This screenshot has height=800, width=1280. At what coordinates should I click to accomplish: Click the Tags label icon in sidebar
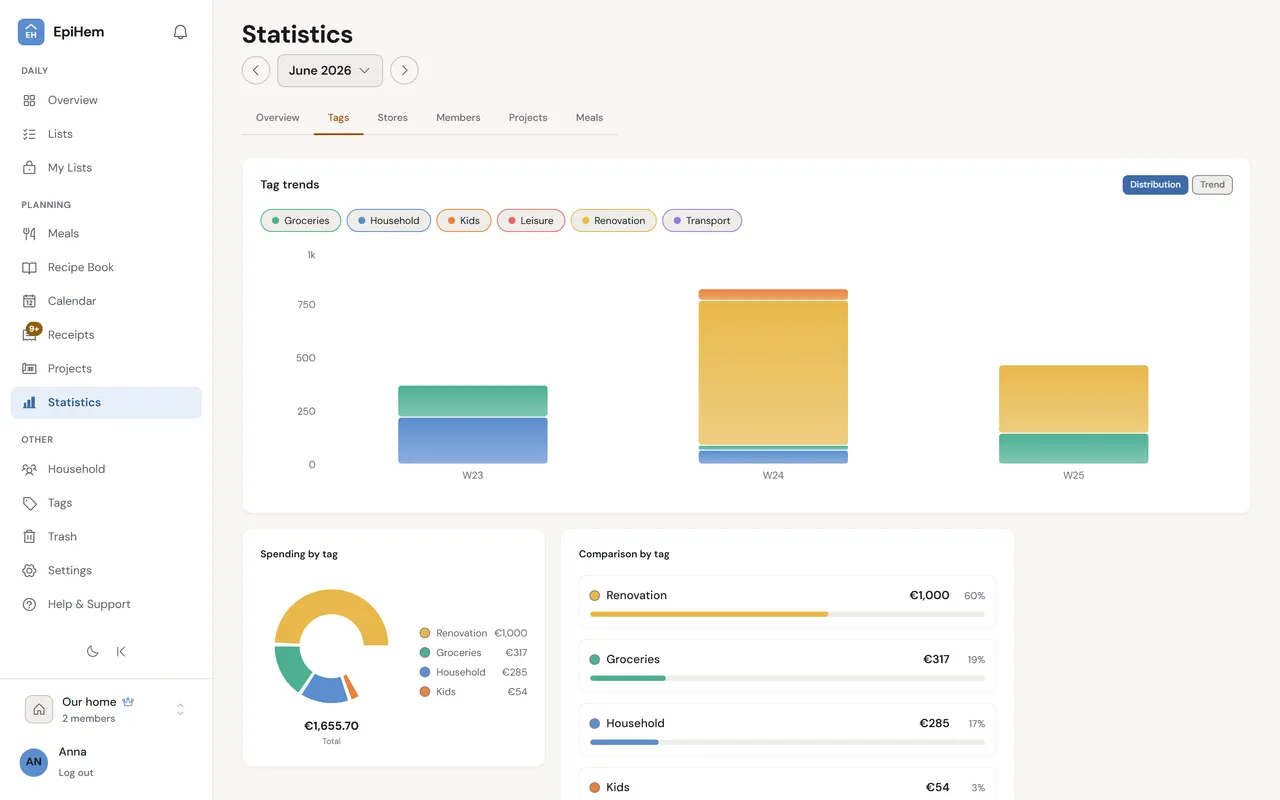click(x=29, y=503)
